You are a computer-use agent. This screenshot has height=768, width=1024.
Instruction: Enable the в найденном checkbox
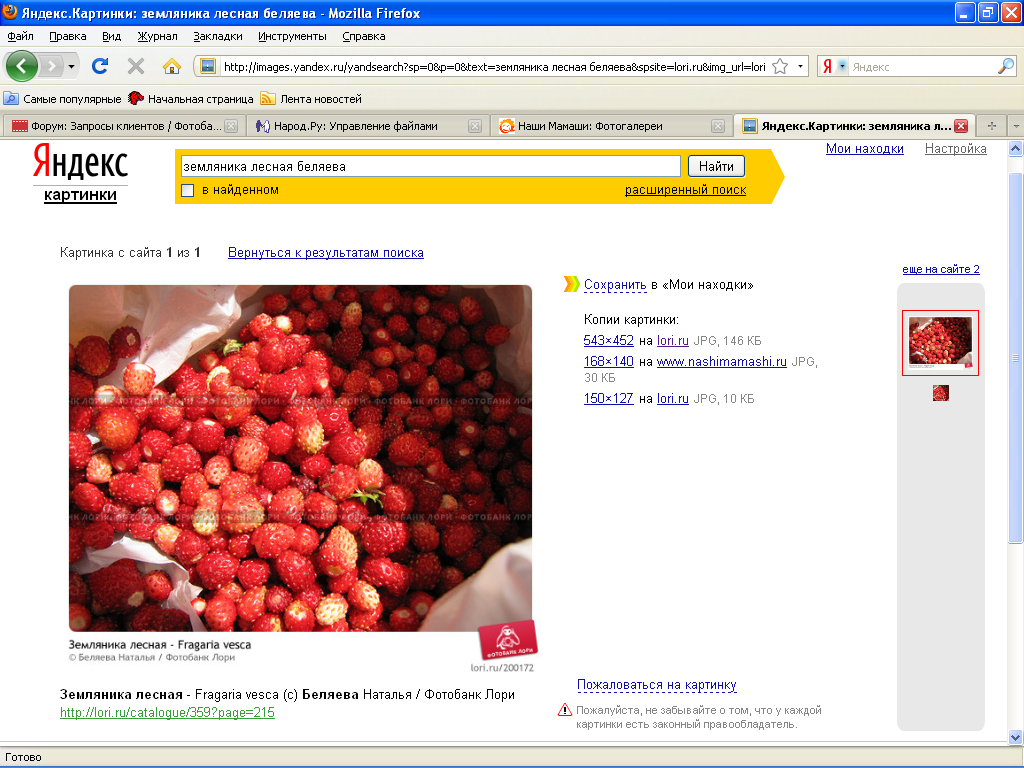[x=187, y=190]
